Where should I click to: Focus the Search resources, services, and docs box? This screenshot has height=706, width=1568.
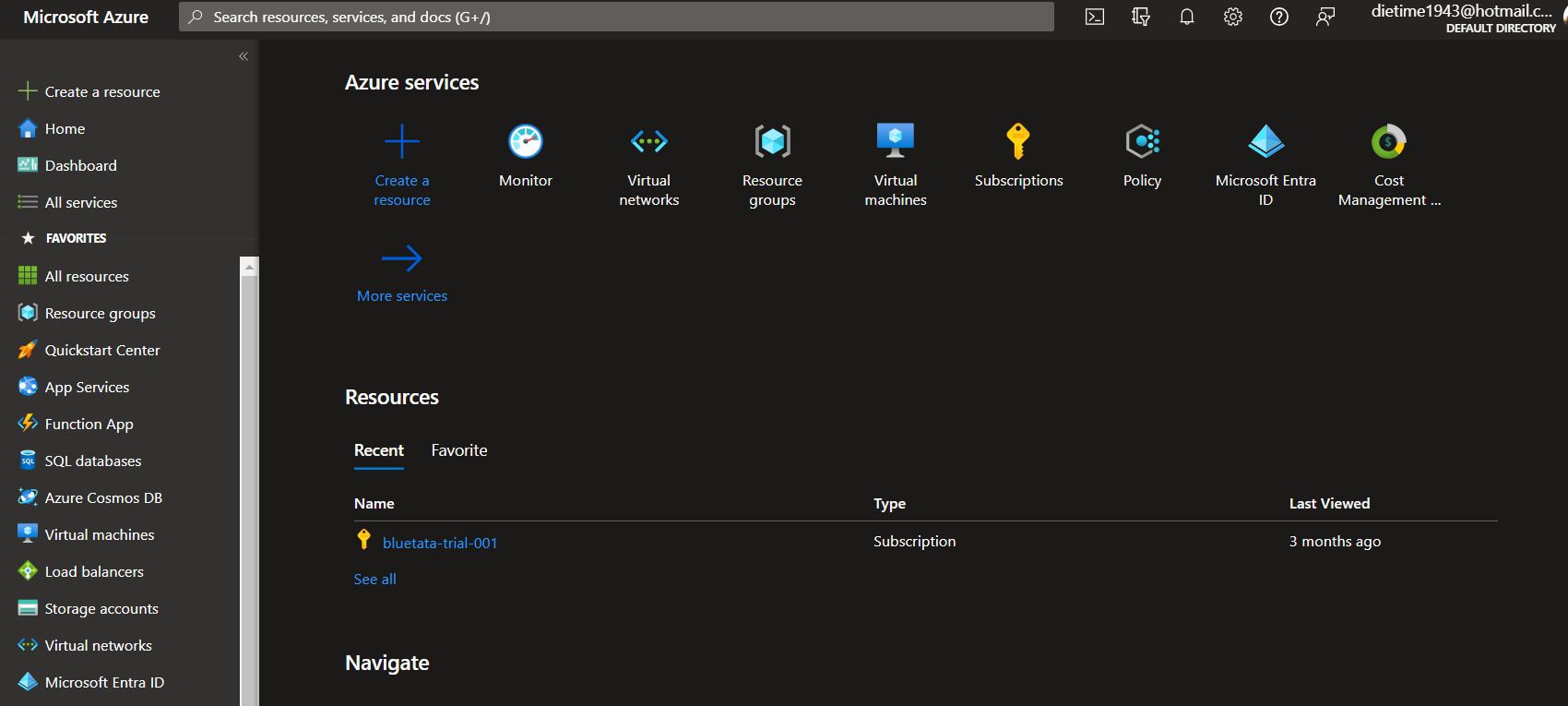pyautogui.click(x=616, y=17)
